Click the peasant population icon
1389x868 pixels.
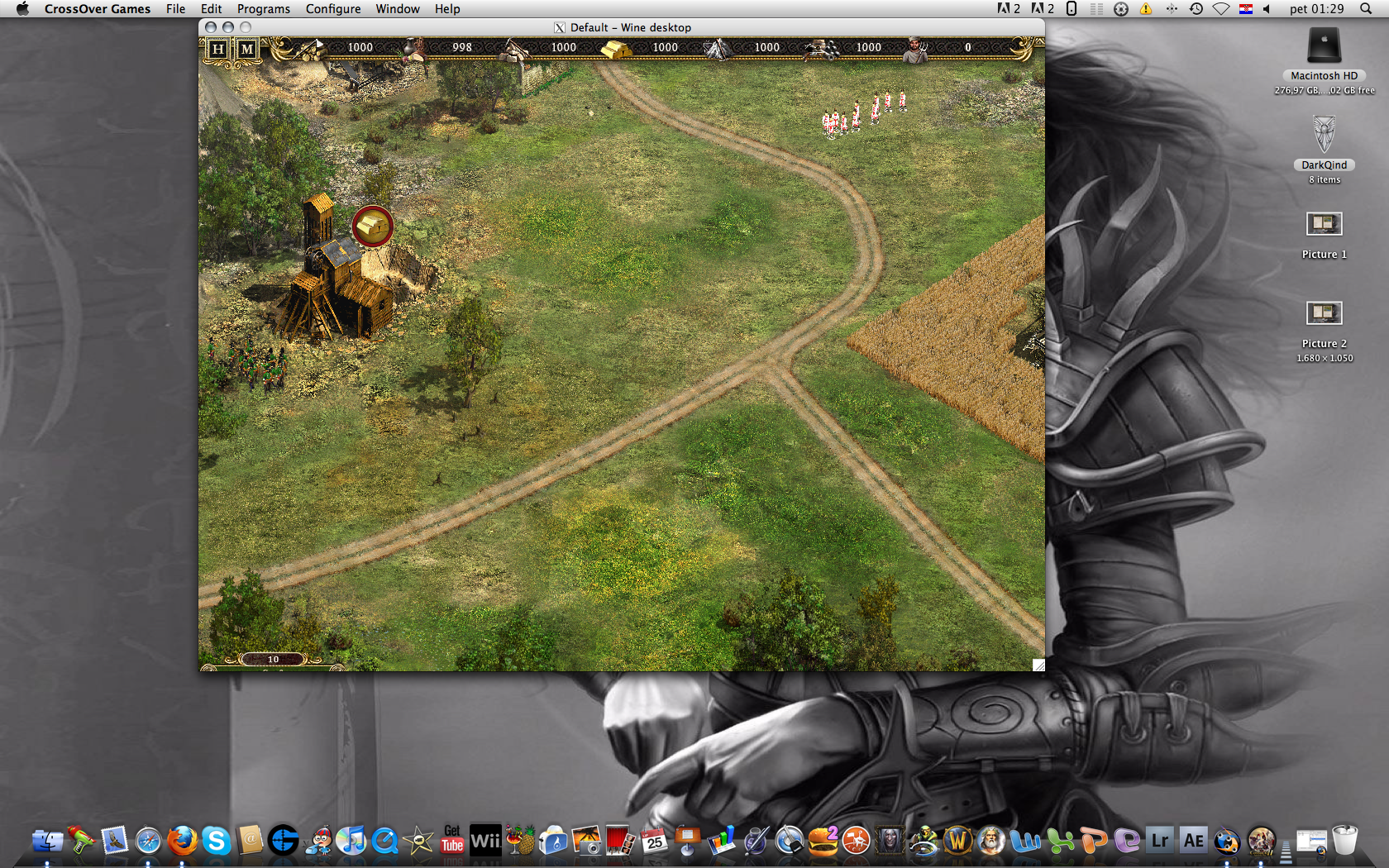pos(915,50)
